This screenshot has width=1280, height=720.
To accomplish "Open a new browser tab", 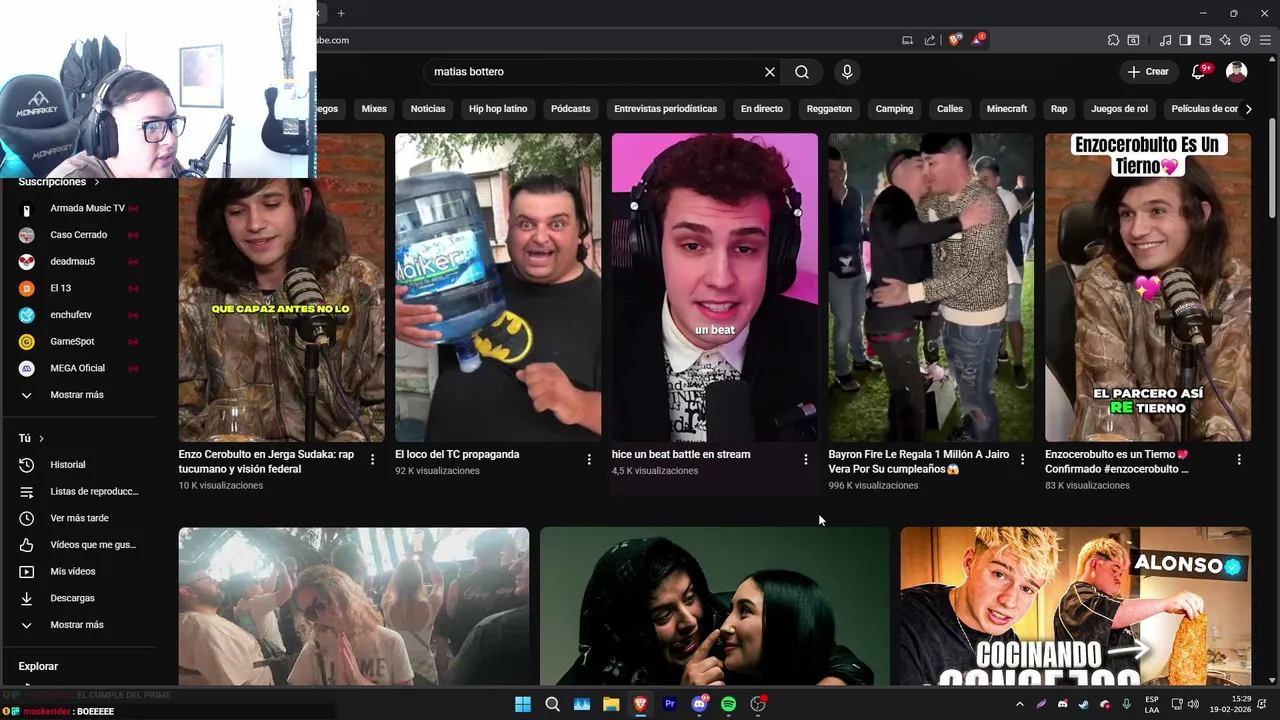I will click(x=341, y=13).
